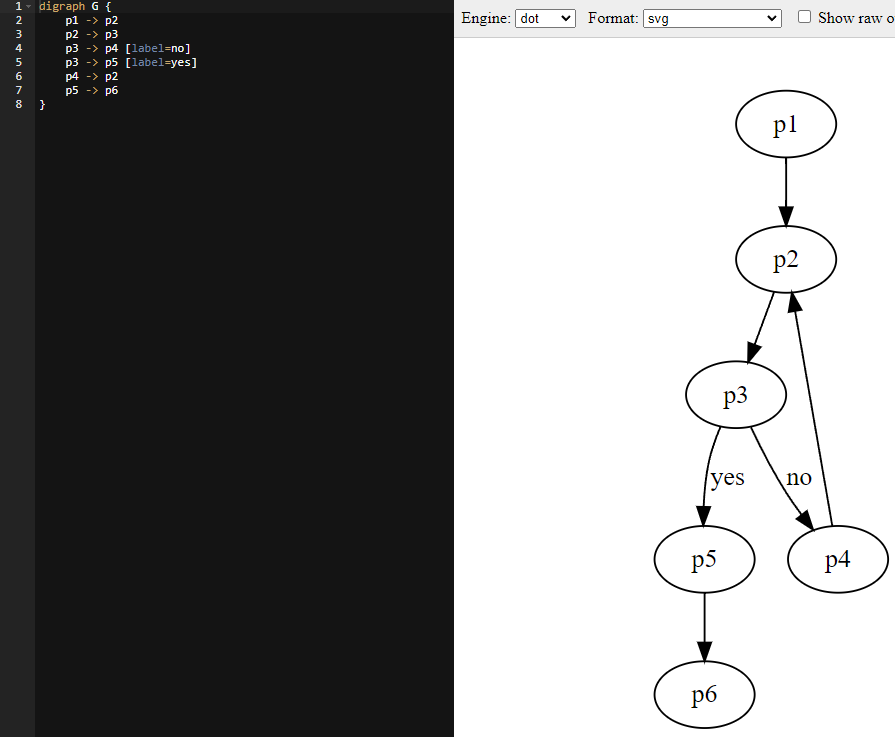Click the "label=yes" attribute in the code

pyautogui.click(x=161, y=62)
